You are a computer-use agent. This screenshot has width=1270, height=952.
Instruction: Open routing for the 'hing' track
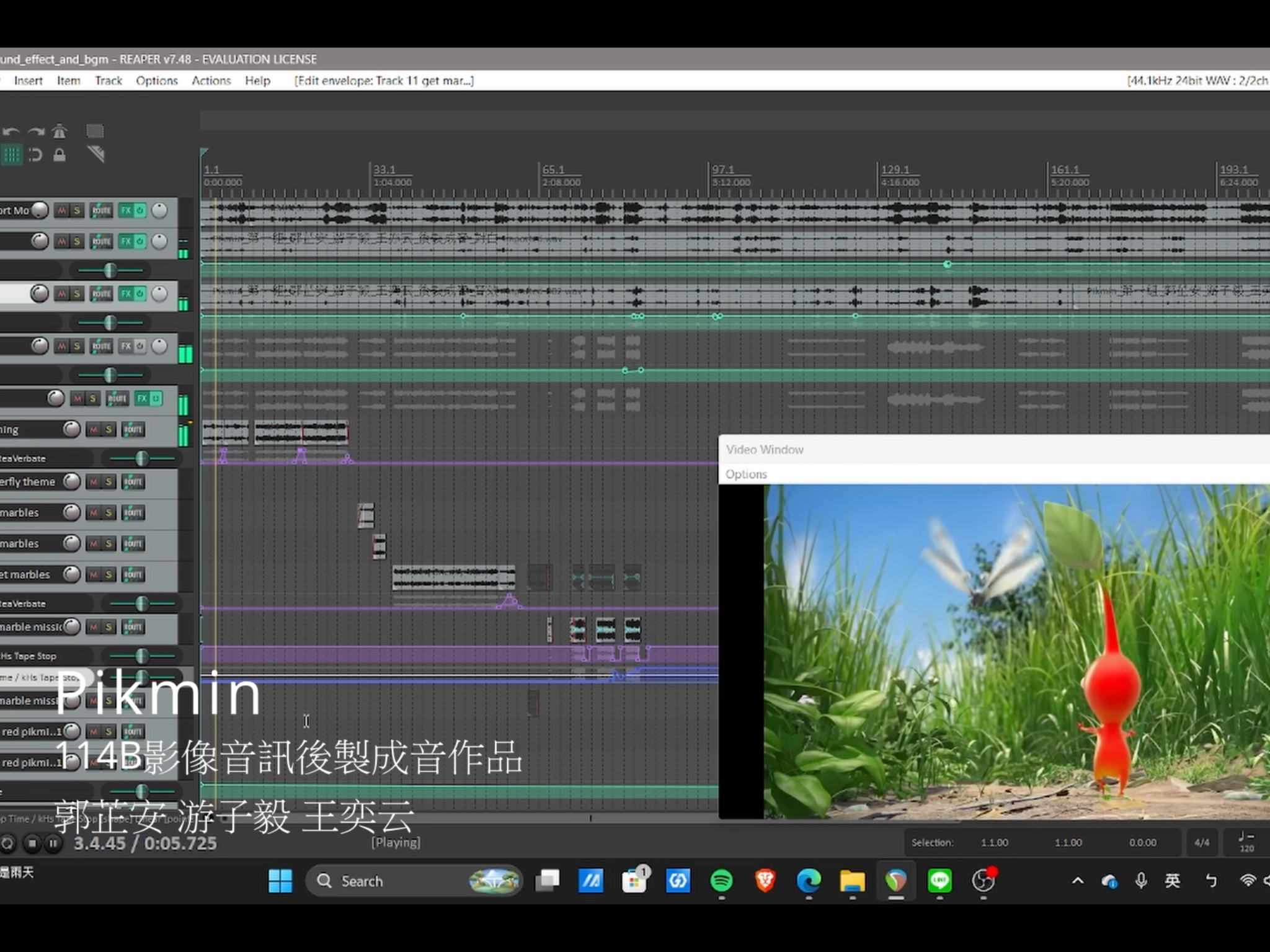[133, 429]
